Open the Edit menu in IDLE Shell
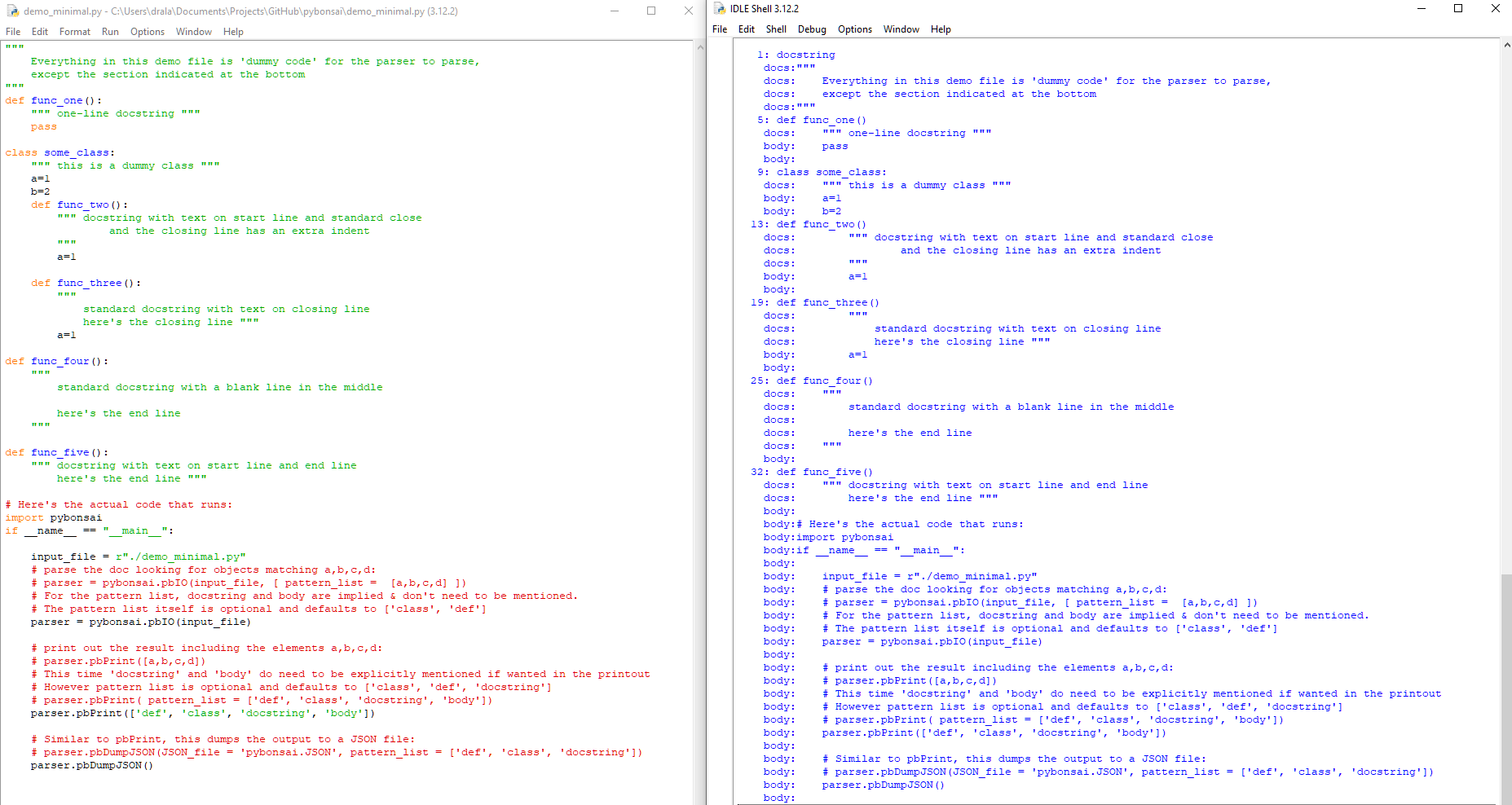Viewport: 1512px width, 805px height. 747,29
